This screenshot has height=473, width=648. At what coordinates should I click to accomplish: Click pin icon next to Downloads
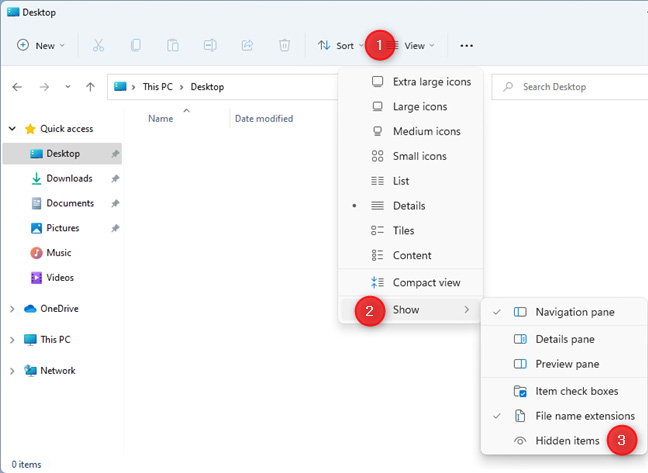pyautogui.click(x=115, y=178)
